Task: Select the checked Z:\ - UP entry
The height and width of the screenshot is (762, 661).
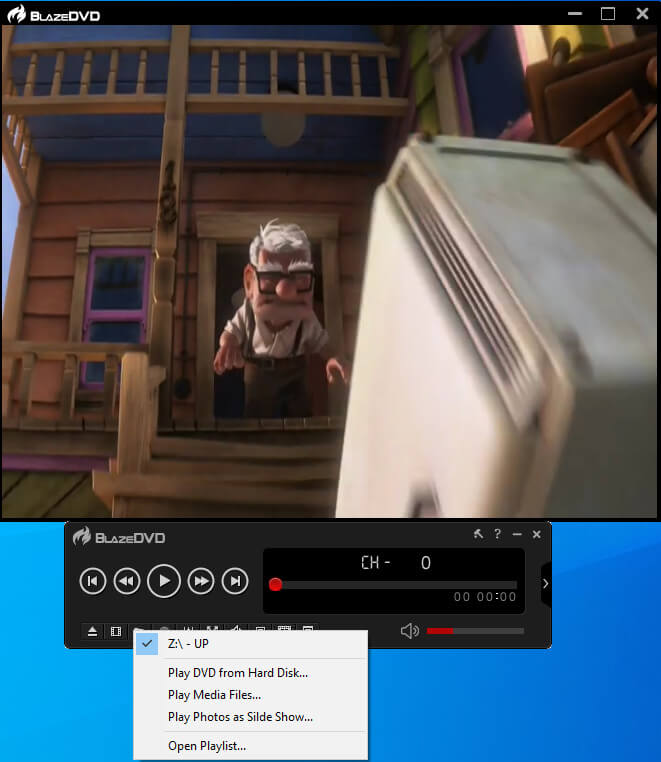Action: pos(251,644)
